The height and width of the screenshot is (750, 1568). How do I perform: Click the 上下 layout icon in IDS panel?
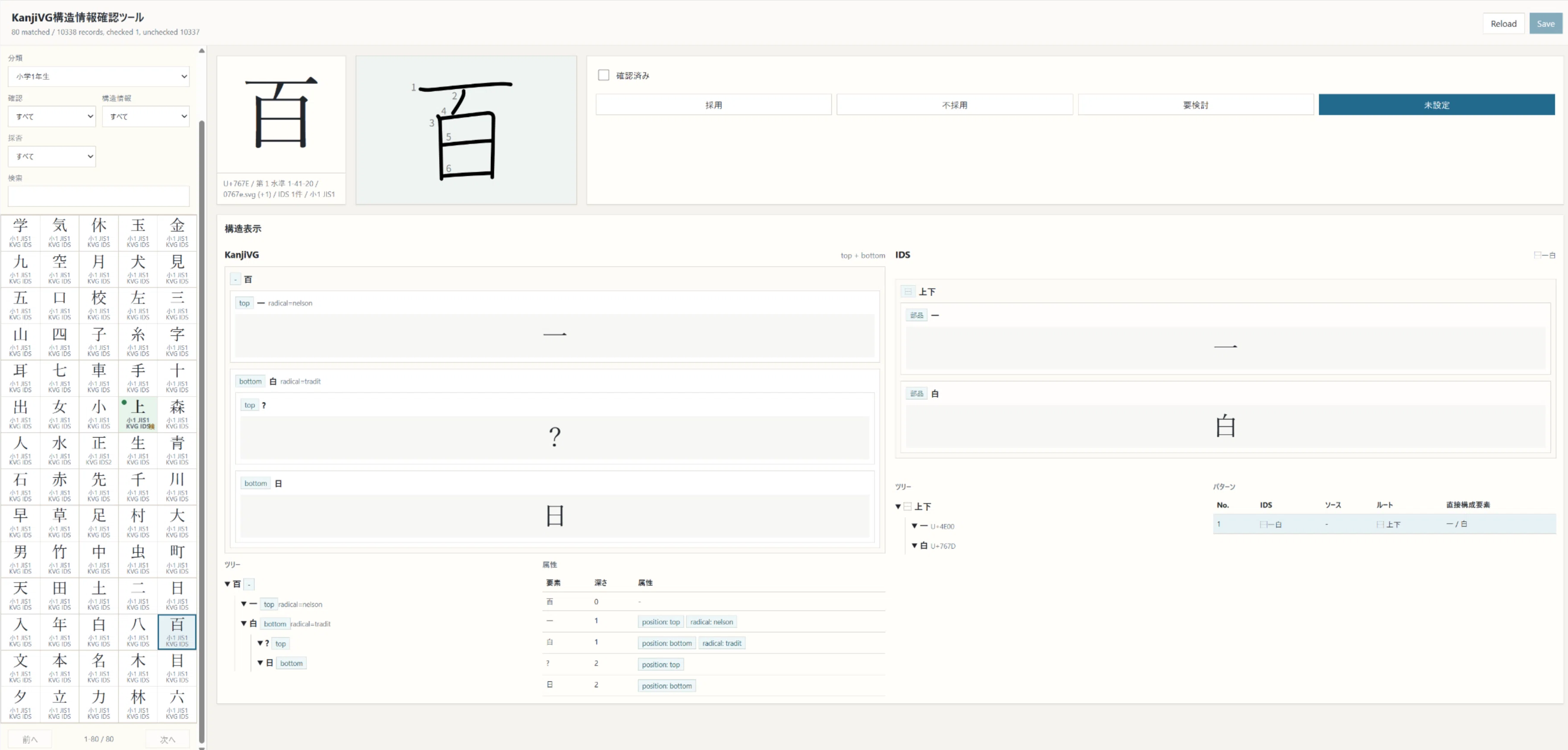[908, 292]
